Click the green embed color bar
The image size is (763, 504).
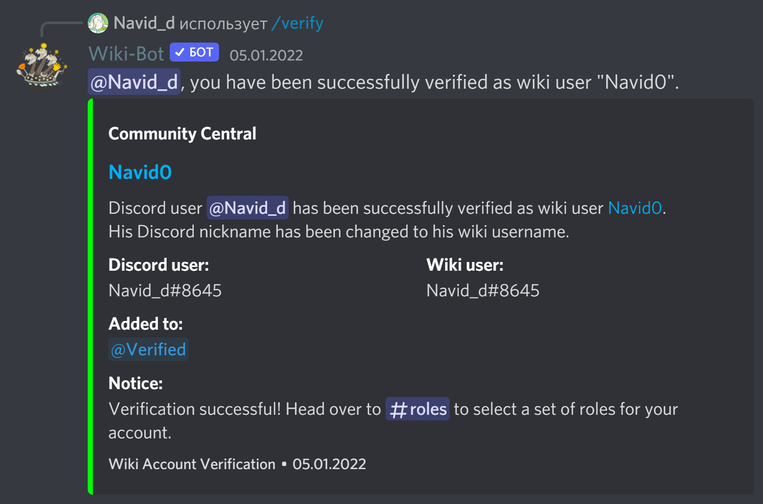91,296
